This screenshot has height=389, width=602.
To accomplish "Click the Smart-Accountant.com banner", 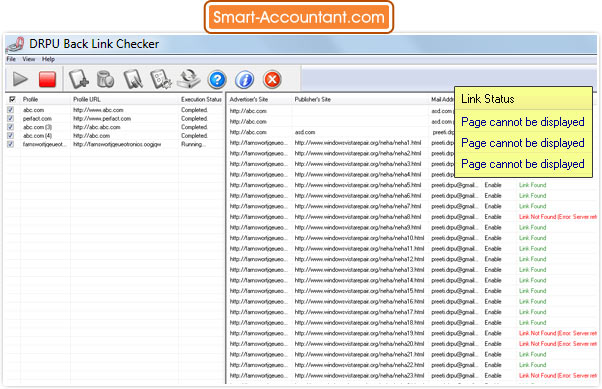I will pos(299,17).
